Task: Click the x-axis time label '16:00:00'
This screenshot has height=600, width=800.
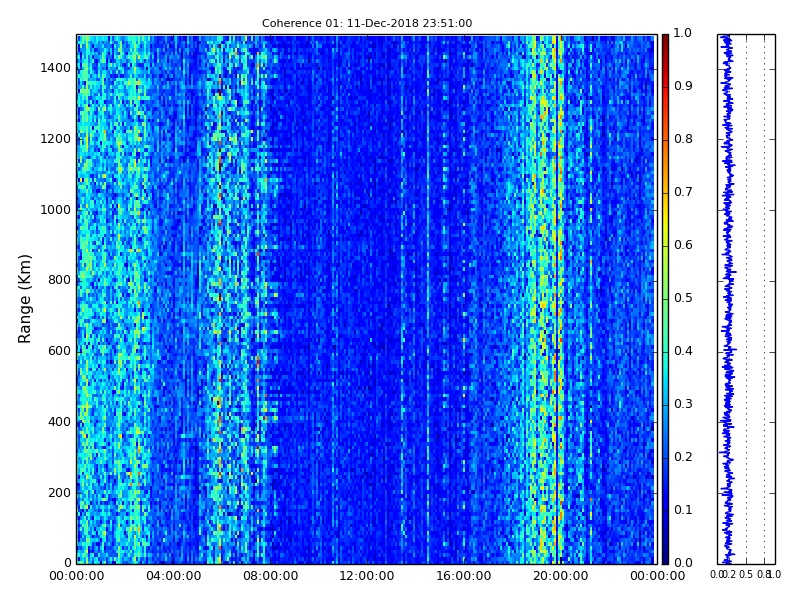Action: (464, 576)
